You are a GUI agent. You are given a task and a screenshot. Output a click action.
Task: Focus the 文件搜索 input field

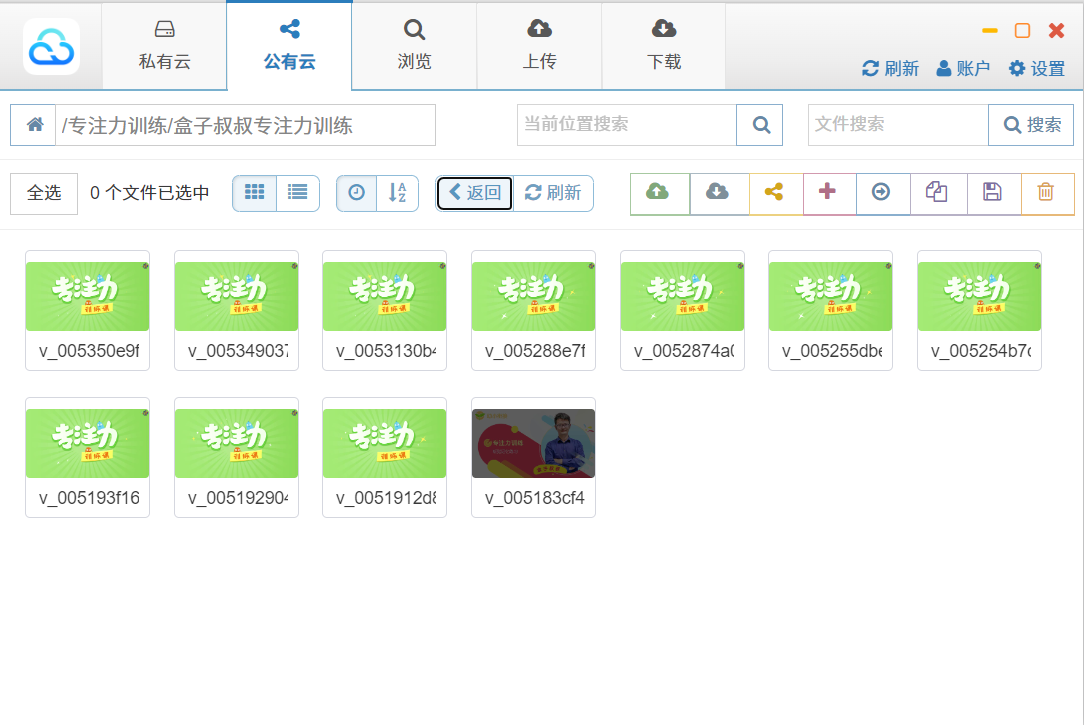click(898, 125)
